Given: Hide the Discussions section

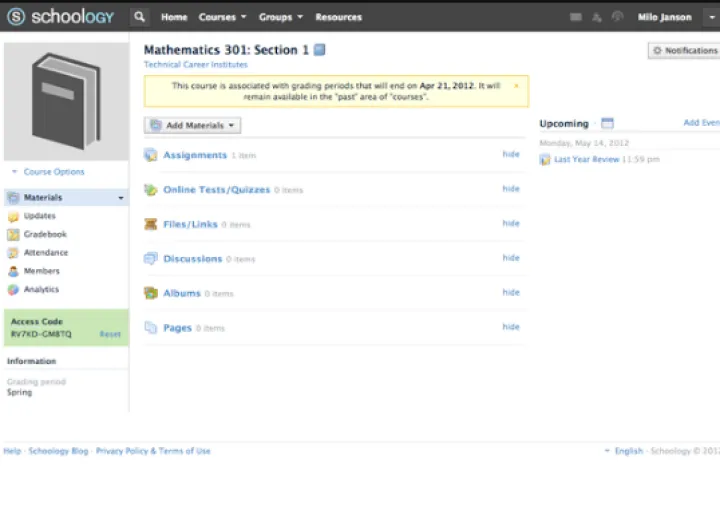Looking at the screenshot, I should pos(511,258).
